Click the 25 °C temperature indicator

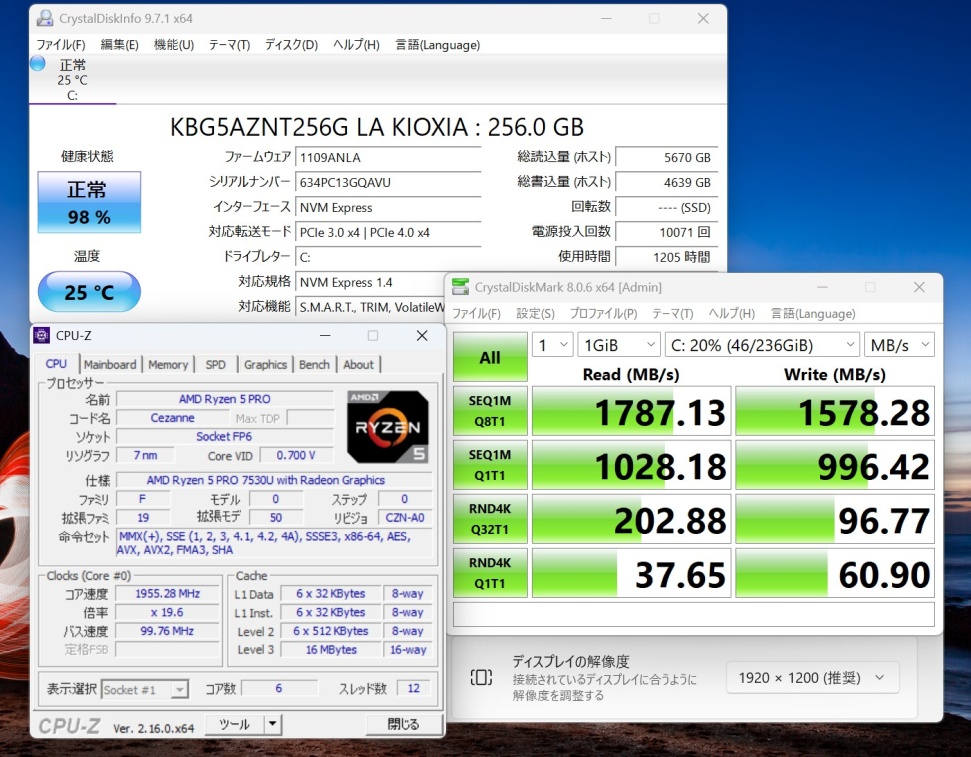coord(89,292)
